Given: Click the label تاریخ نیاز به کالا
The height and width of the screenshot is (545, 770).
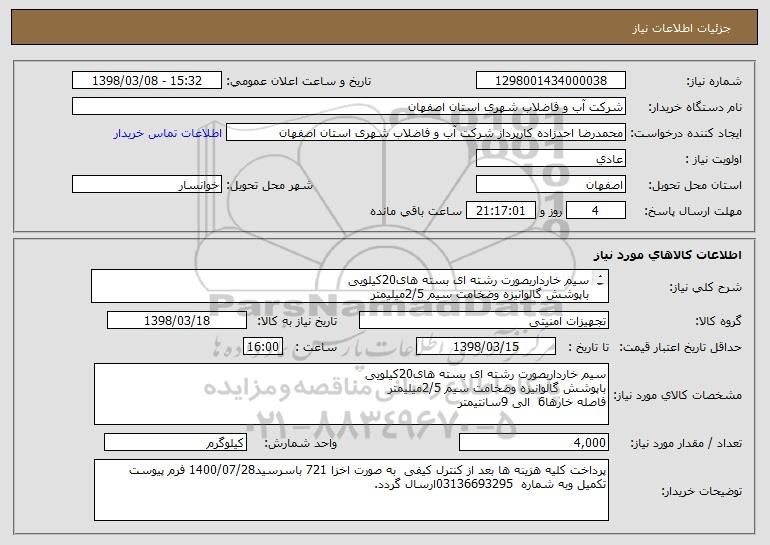Looking at the screenshot, I should 297,322.
